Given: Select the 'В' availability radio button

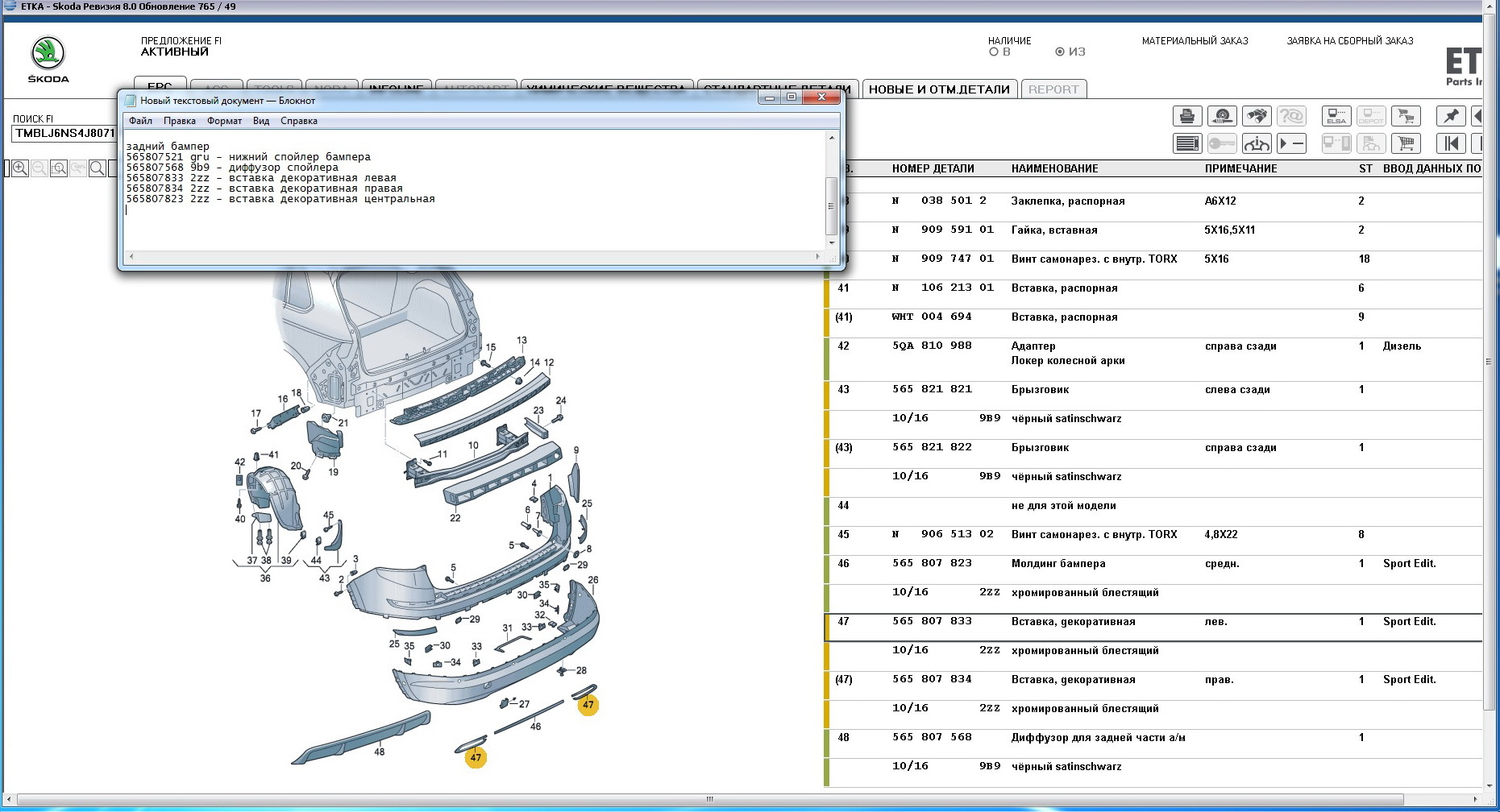Looking at the screenshot, I should (x=994, y=52).
